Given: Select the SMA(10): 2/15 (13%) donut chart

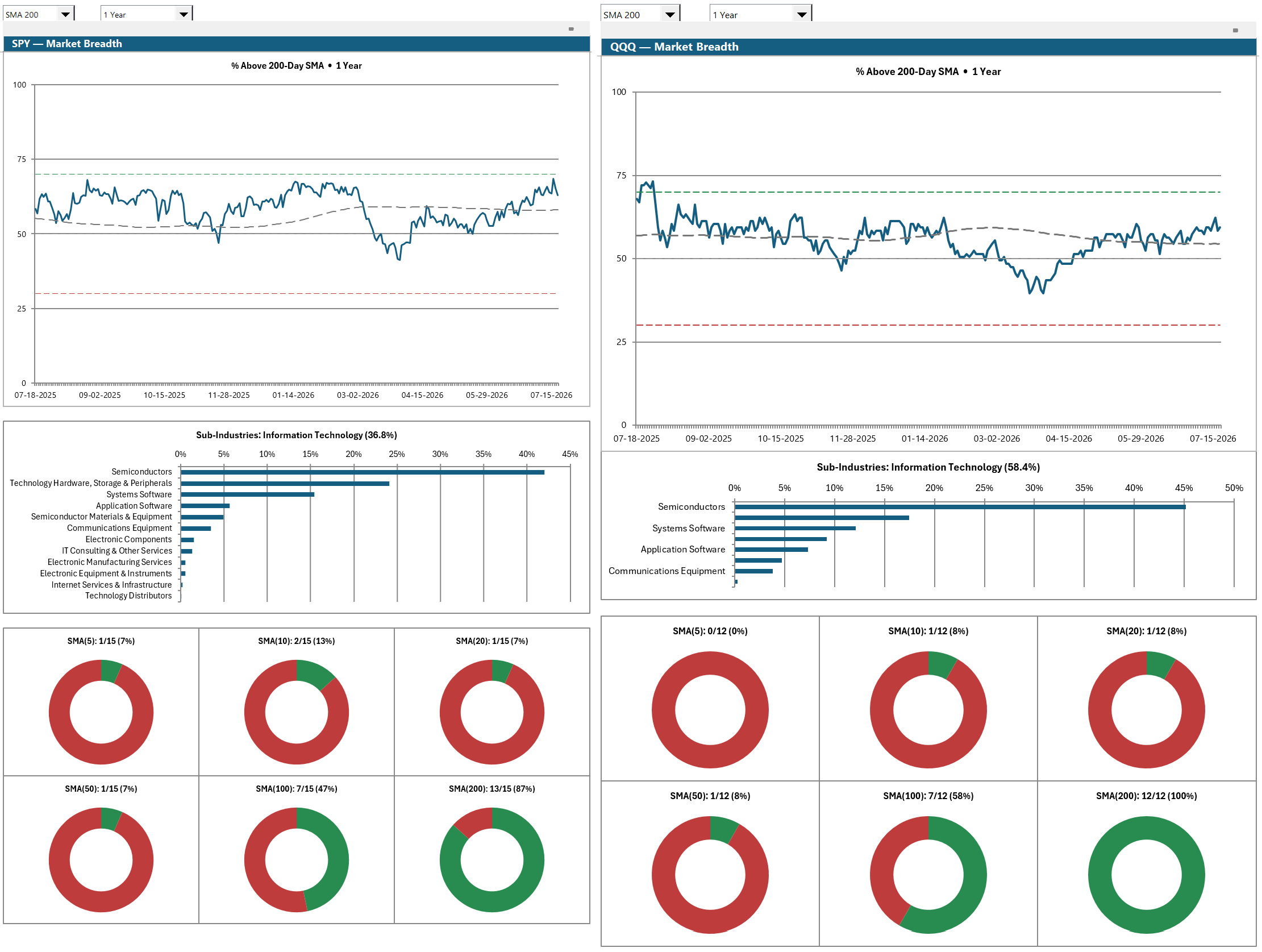Looking at the screenshot, I should 297,712.
